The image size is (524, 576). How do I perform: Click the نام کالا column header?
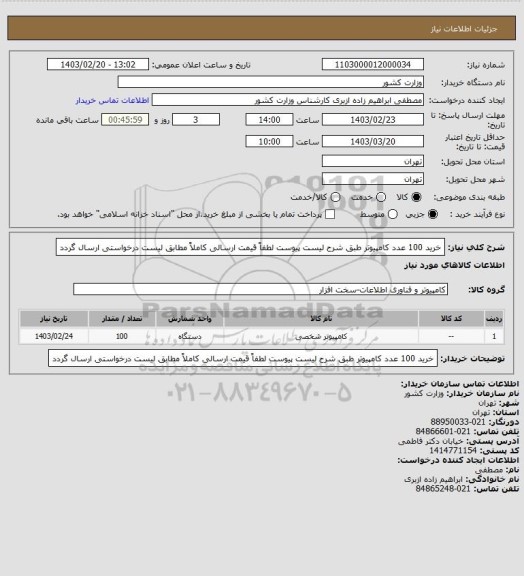(x=321, y=319)
